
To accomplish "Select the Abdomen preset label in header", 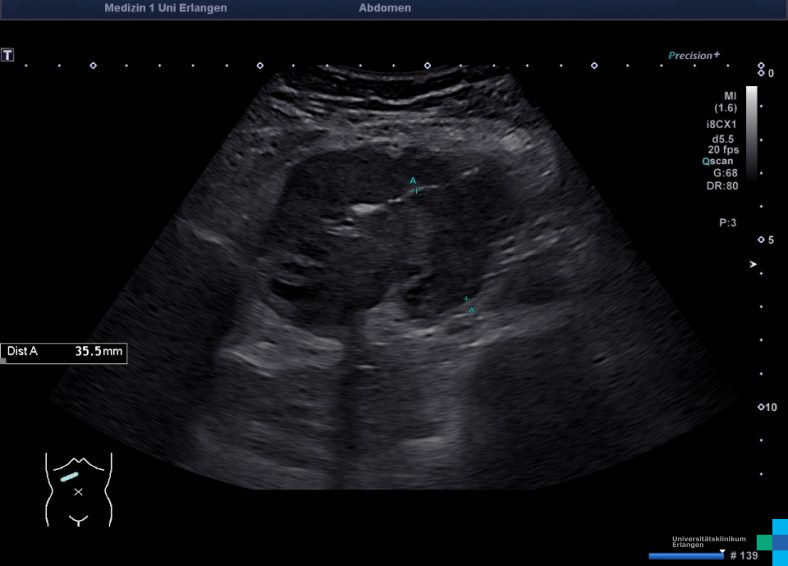I will [x=384, y=8].
